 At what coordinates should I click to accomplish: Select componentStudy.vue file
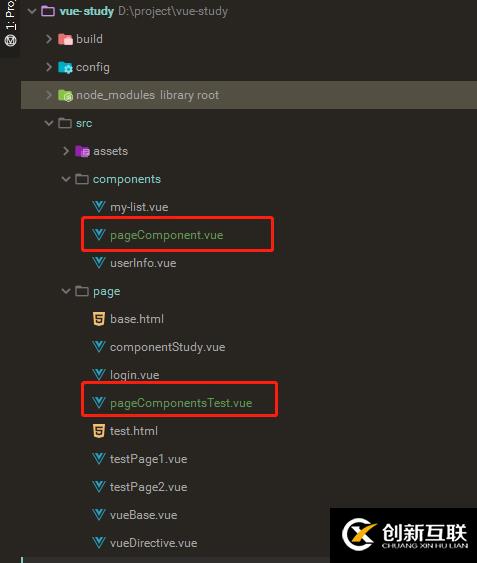click(167, 347)
